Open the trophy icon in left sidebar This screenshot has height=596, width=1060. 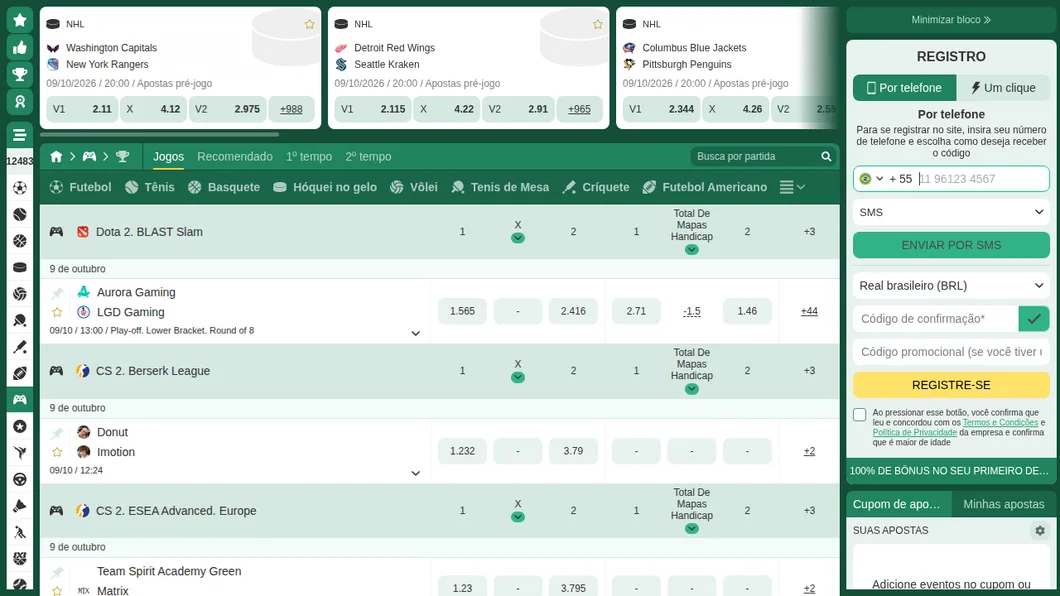20,74
